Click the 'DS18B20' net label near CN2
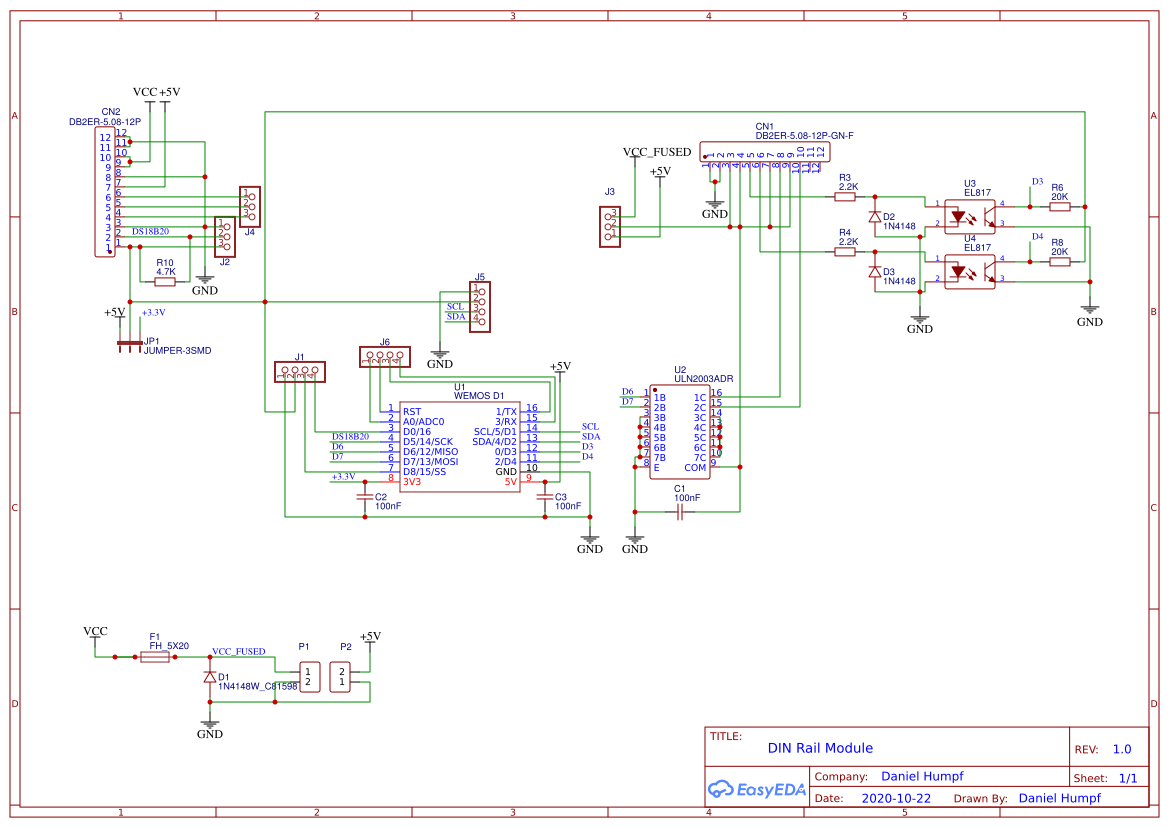Image resolution: width=1169 pixels, height=828 pixels. click(x=151, y=232)
